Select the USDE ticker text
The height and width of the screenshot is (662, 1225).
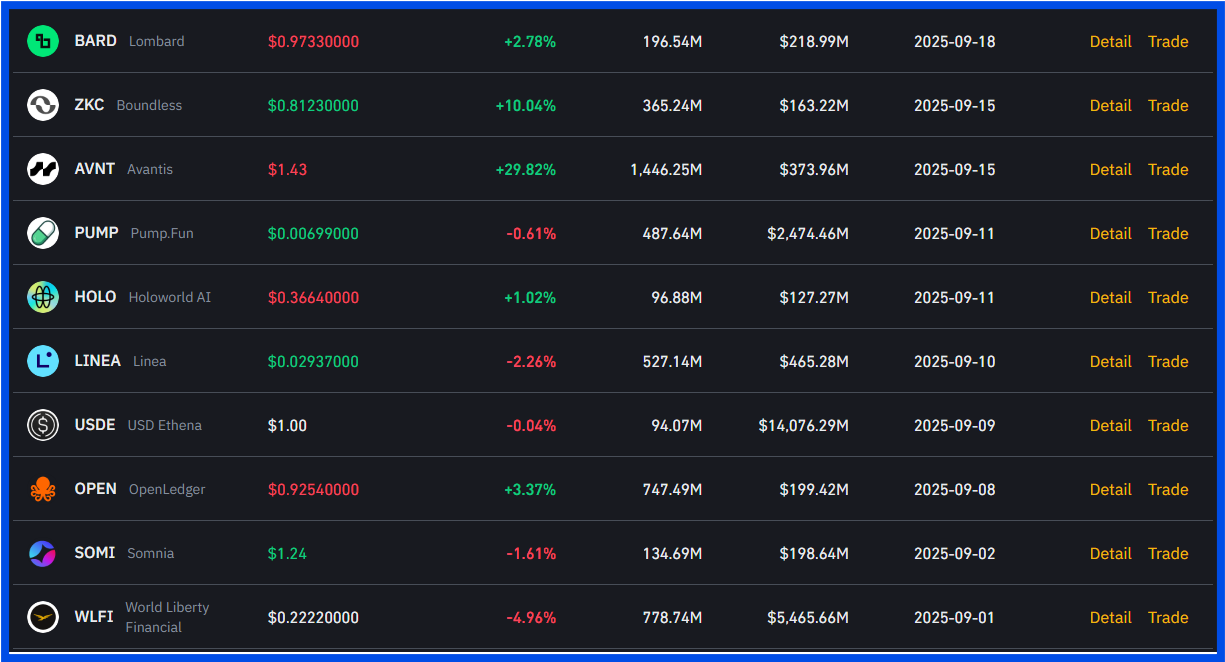coord(95,425)
